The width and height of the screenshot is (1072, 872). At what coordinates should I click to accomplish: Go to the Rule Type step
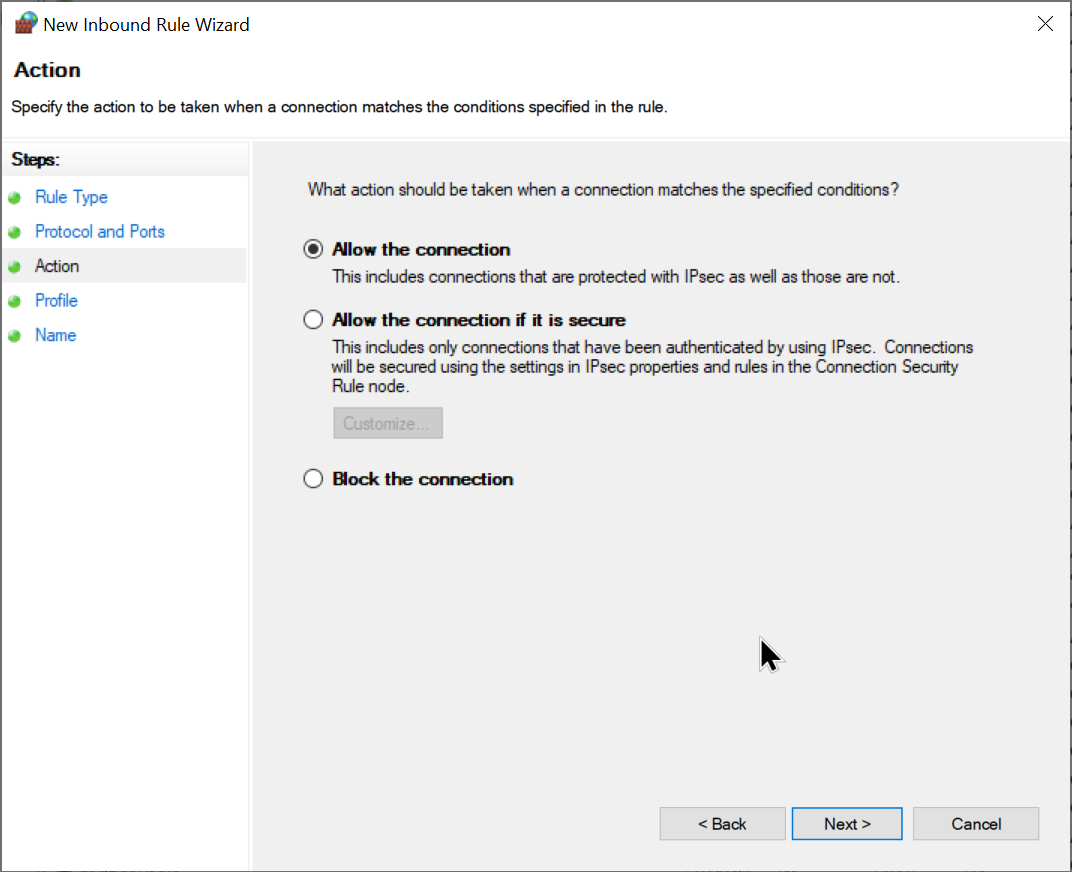pos(71,197)
